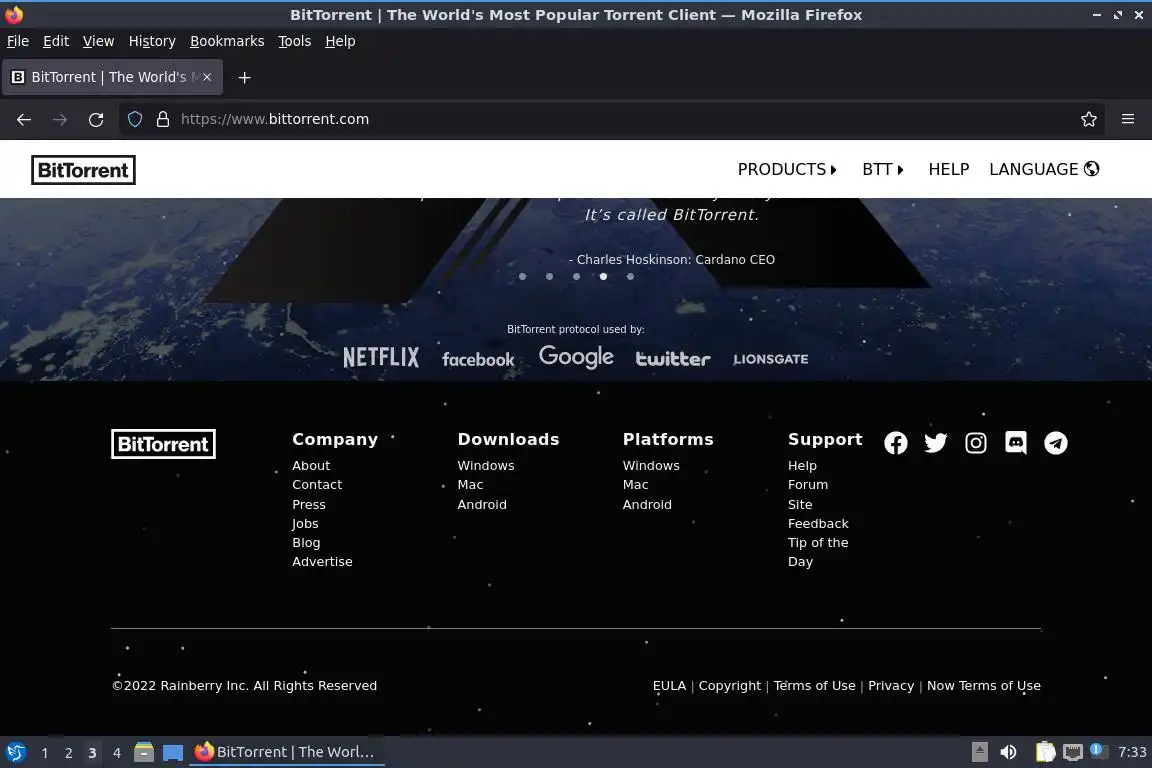Open the Edit menu

click(56, 41)
